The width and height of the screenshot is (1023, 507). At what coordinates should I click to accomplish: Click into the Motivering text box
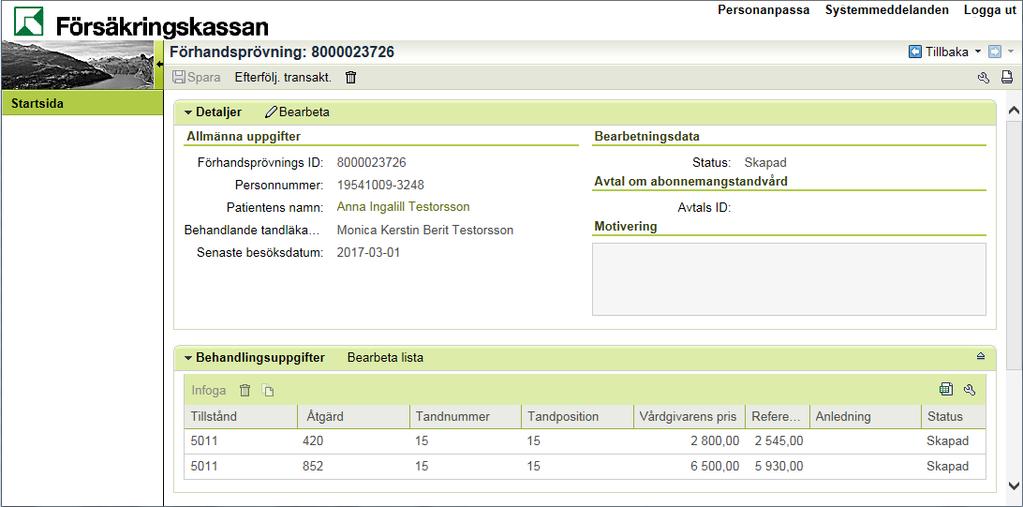(x=789, y=279)
